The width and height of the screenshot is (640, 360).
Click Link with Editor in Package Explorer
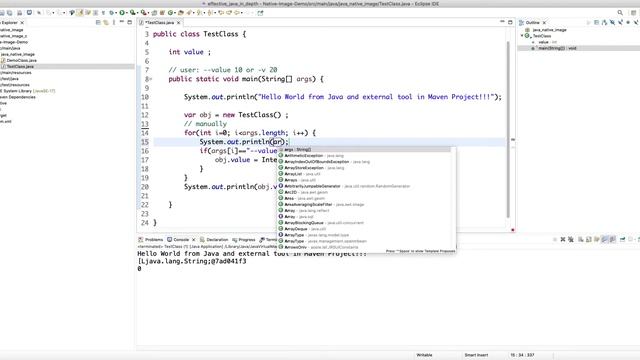pyautogui.click(x=106, y=22)
